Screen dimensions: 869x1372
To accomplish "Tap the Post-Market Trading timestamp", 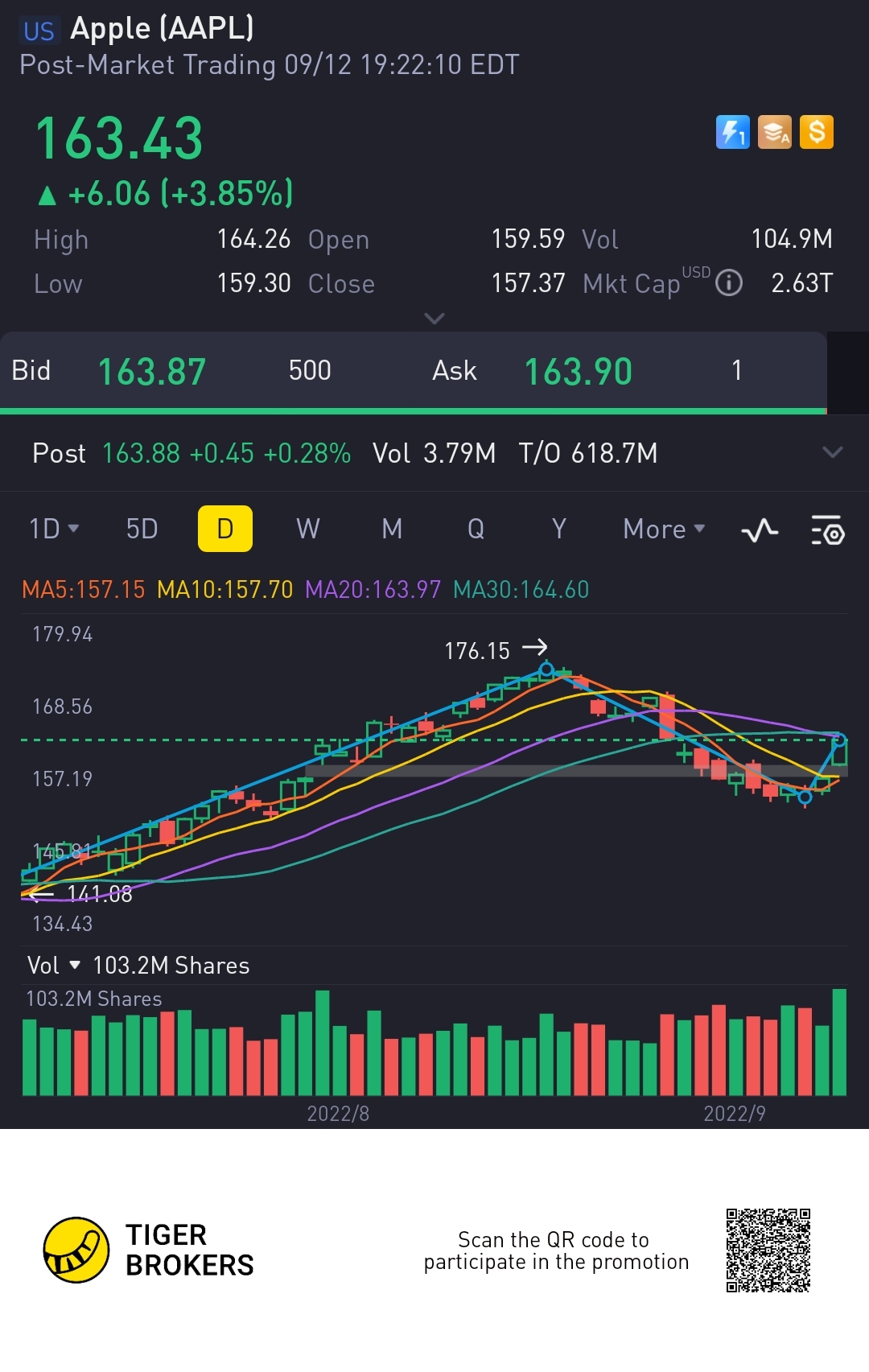I will pyautogui.click(x=270, y=65).
